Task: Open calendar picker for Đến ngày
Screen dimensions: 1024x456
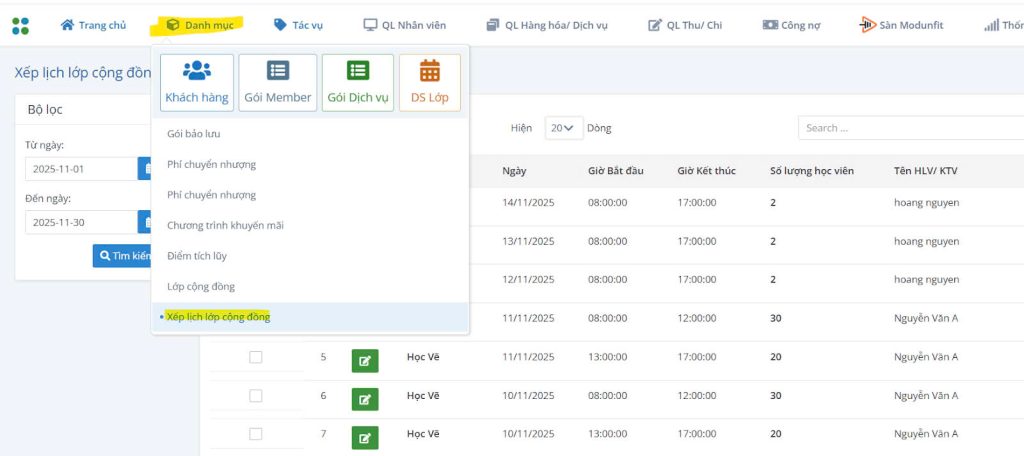Action: pyautogui.click(x=146, y=222)
